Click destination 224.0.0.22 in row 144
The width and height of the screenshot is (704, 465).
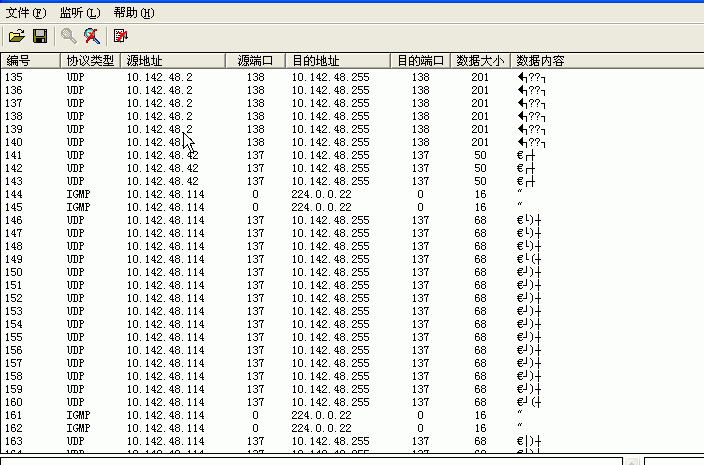(321, 194)
